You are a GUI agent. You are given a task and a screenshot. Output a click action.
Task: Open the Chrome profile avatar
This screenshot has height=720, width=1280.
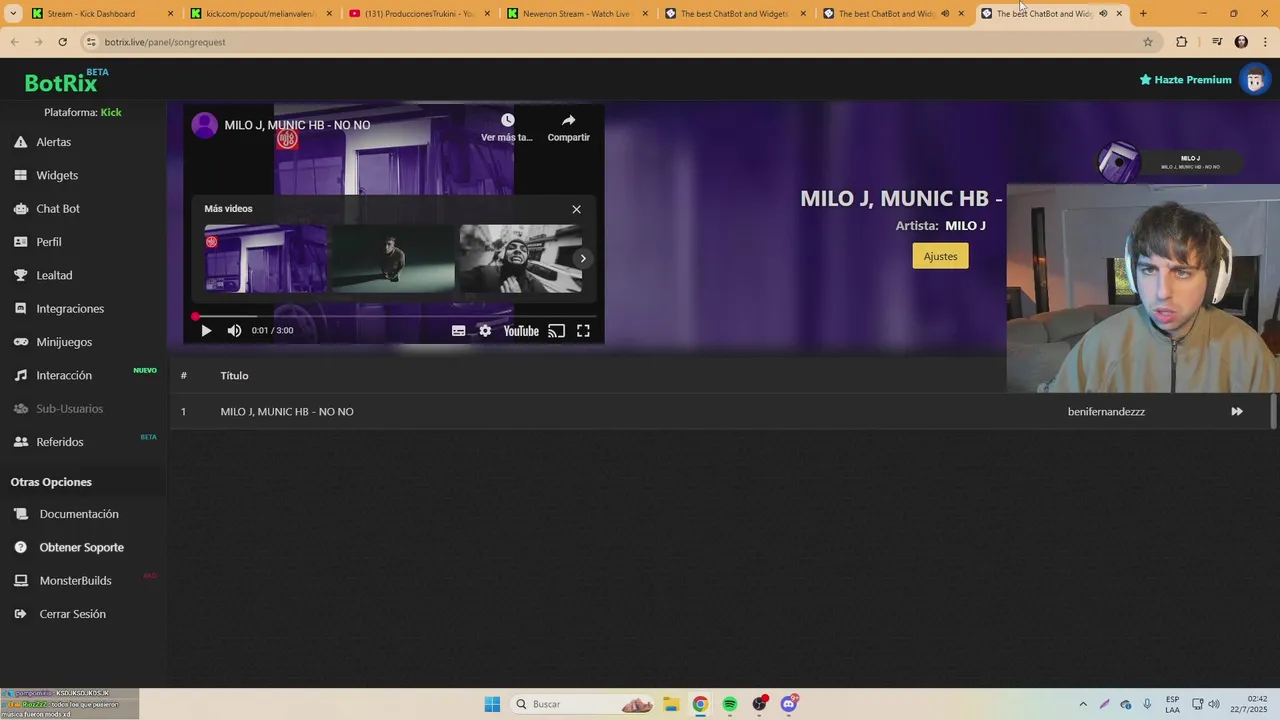click(x=1241, y=42)
